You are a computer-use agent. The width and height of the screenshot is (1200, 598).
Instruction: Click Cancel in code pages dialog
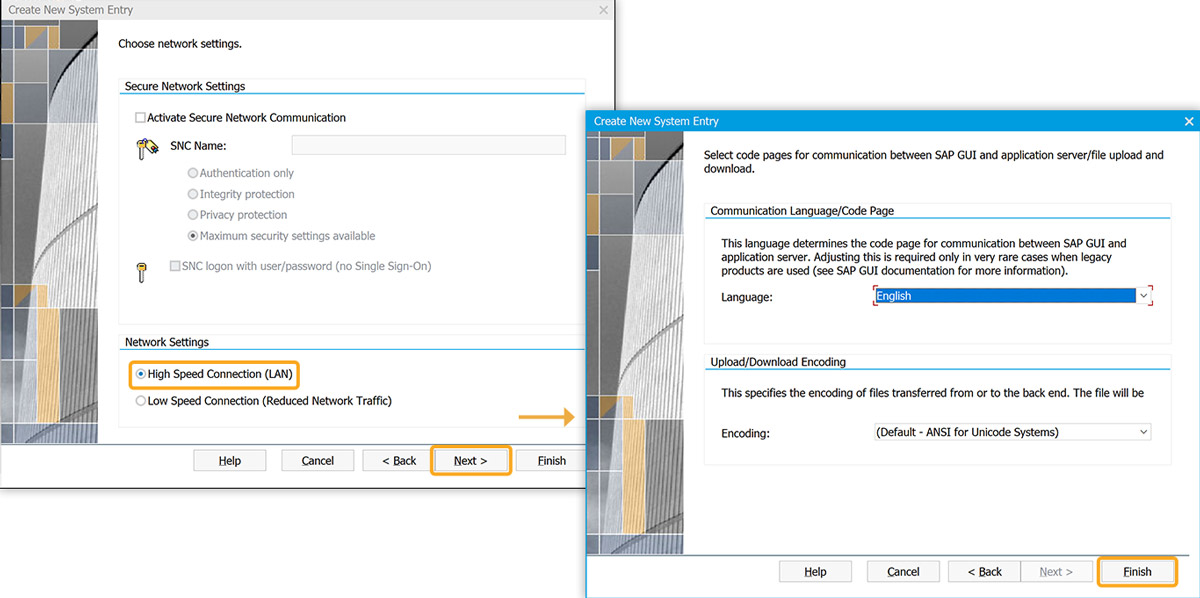[903, 572]
